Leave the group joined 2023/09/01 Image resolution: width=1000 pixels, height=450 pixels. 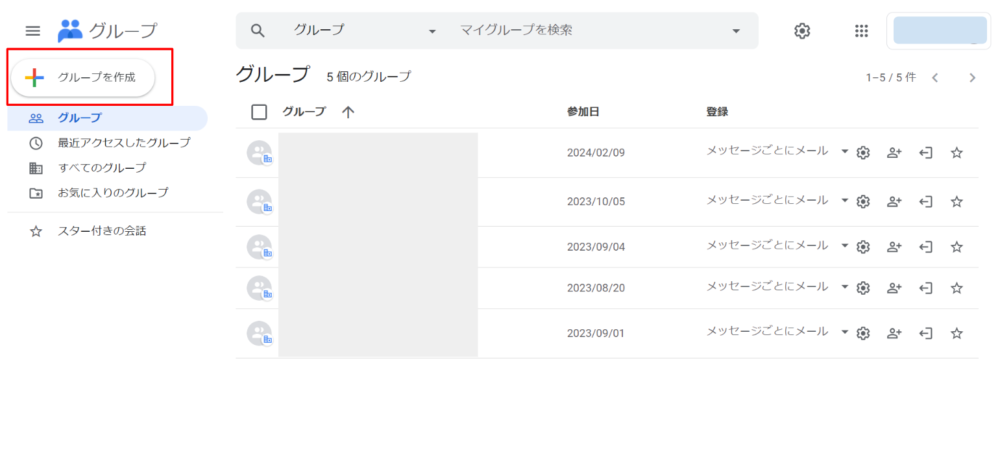coord(925,333)
